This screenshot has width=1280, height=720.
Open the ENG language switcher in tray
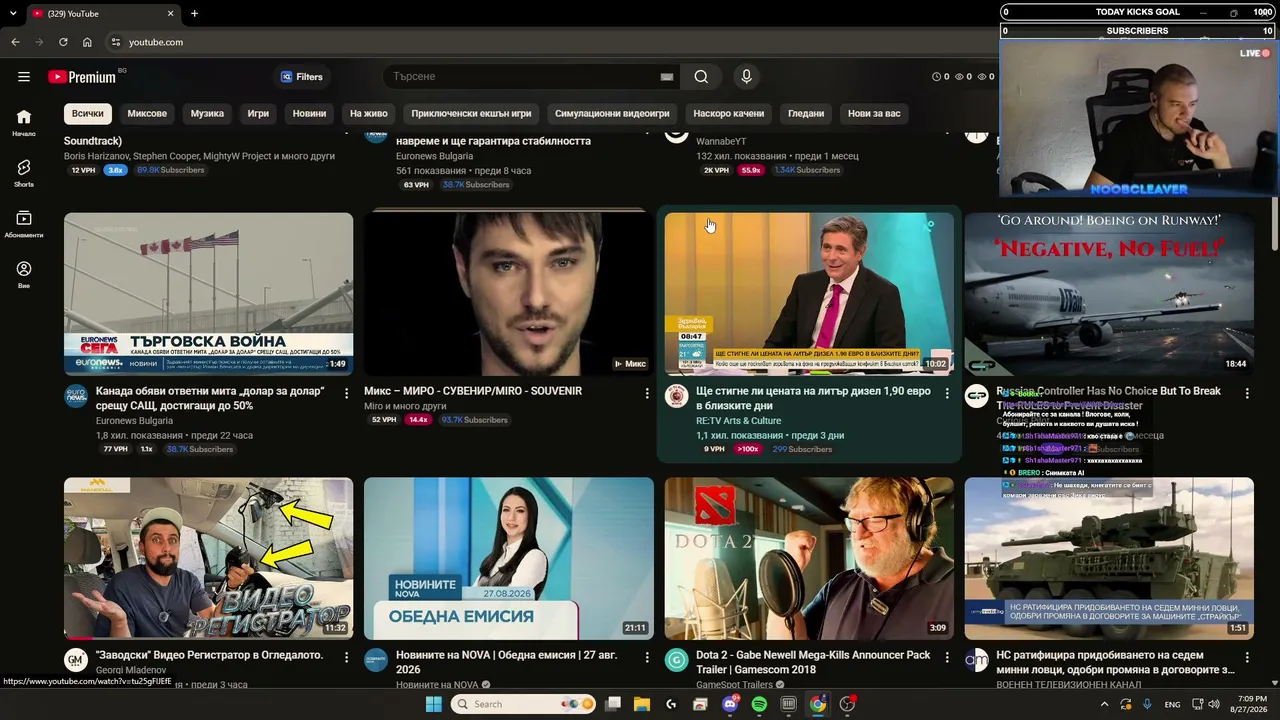click(x=1172, y=704)
